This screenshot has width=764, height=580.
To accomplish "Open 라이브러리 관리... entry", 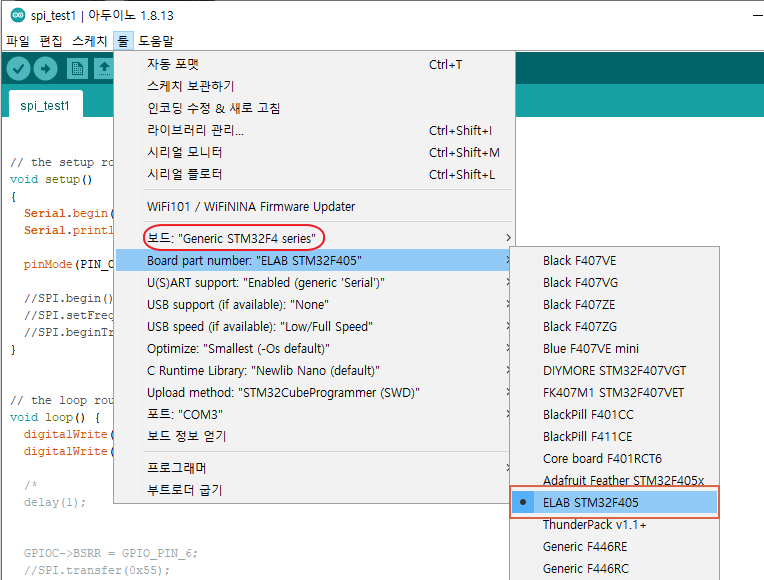I will coord(315,130).
